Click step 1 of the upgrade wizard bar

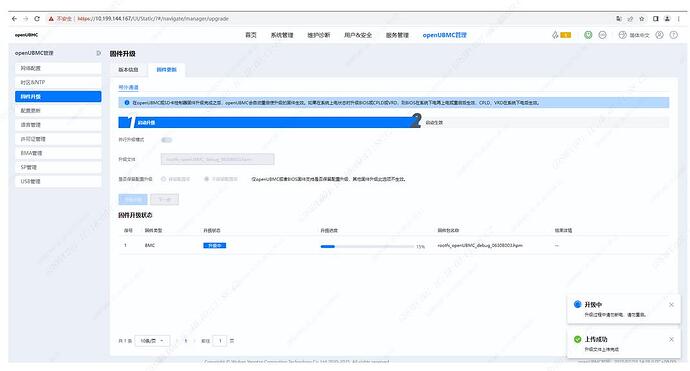pos(266,122)
